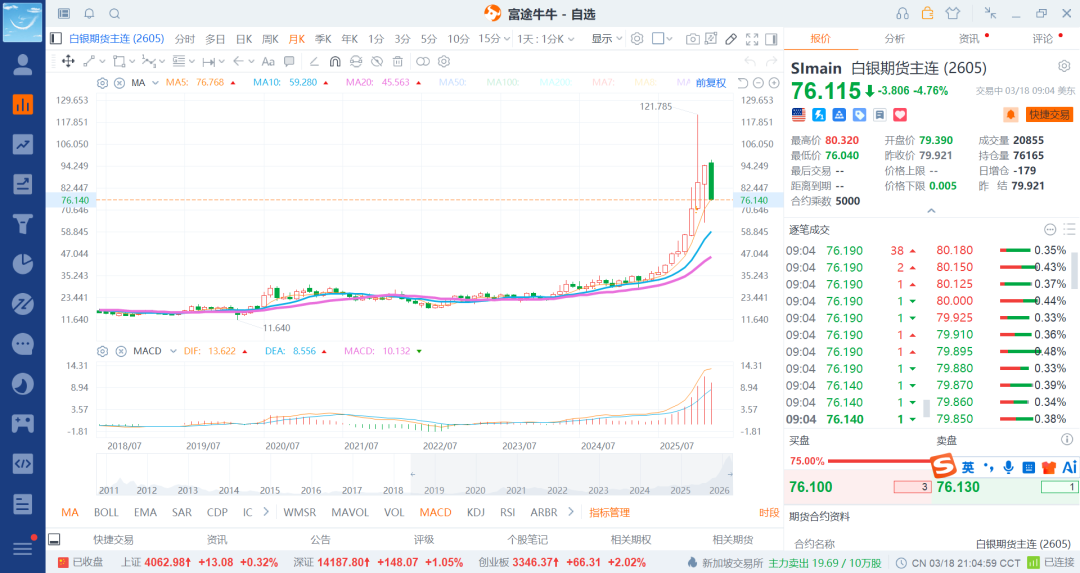Screen dimensions: 1080x573
Task: Open the funnel screener icon in sidebar
Action: point(23,224)
